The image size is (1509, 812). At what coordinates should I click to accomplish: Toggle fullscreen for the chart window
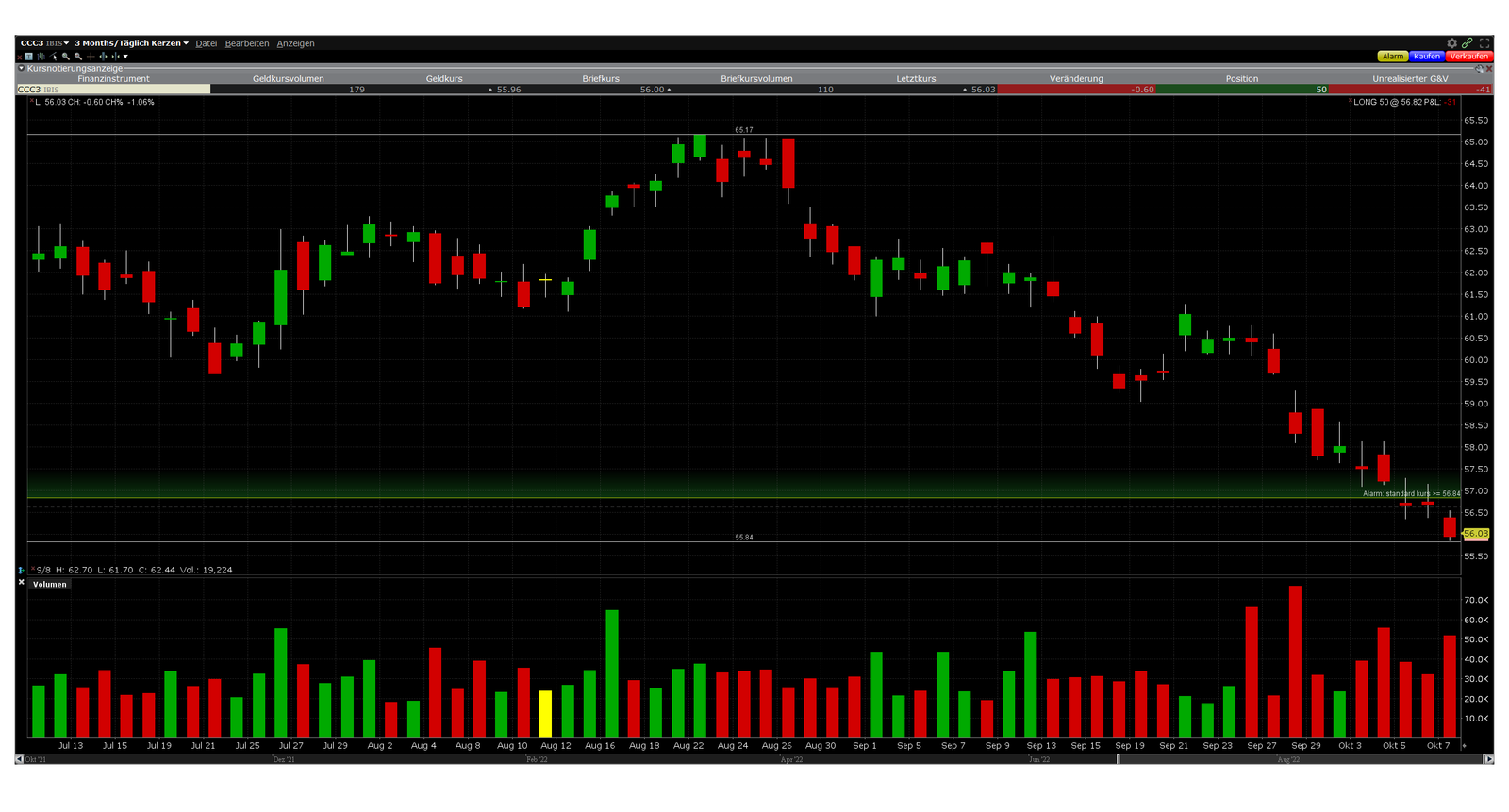tap(1484, 43)
